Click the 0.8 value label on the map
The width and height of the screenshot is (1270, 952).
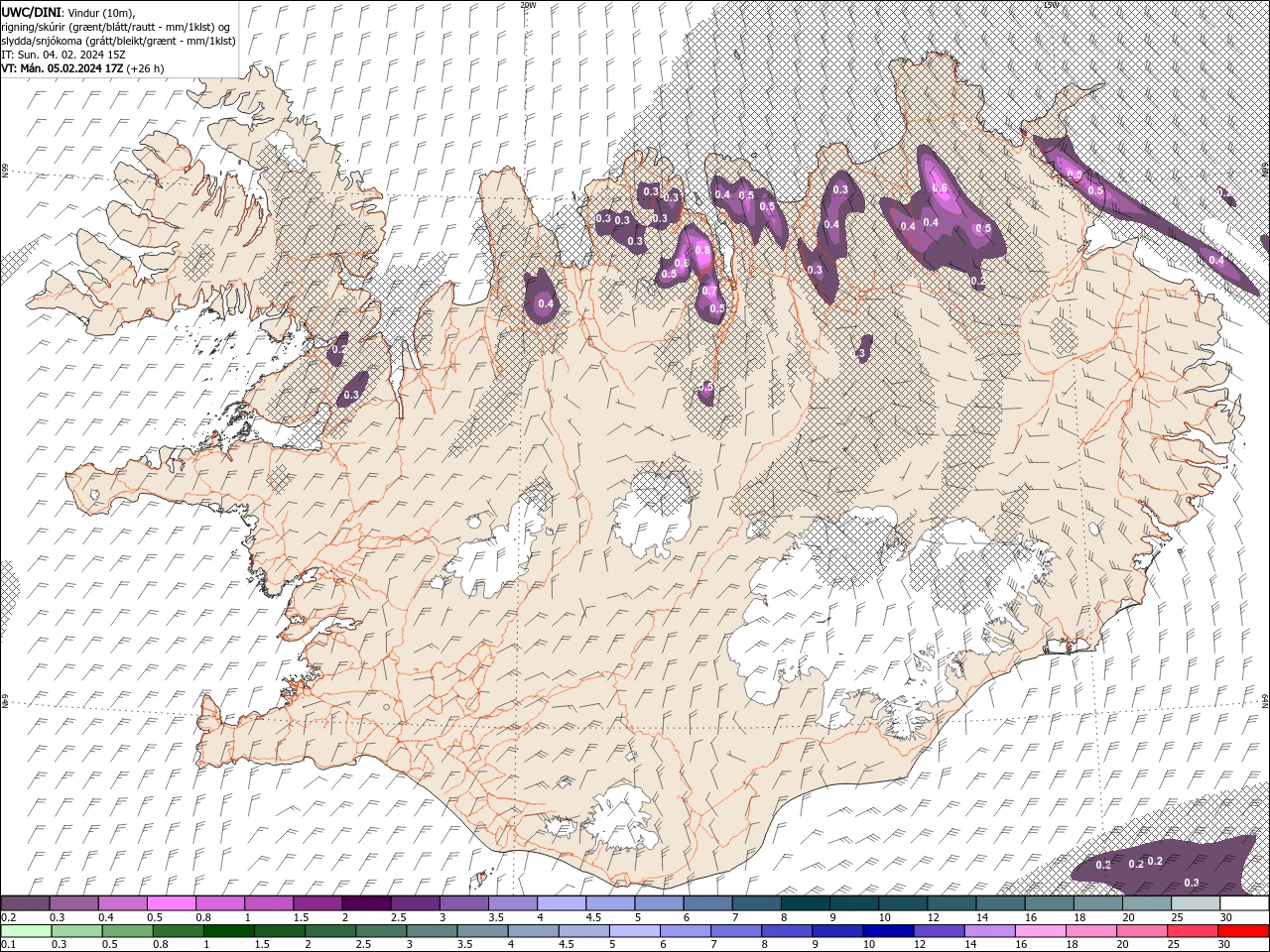(x=703, y=252)
